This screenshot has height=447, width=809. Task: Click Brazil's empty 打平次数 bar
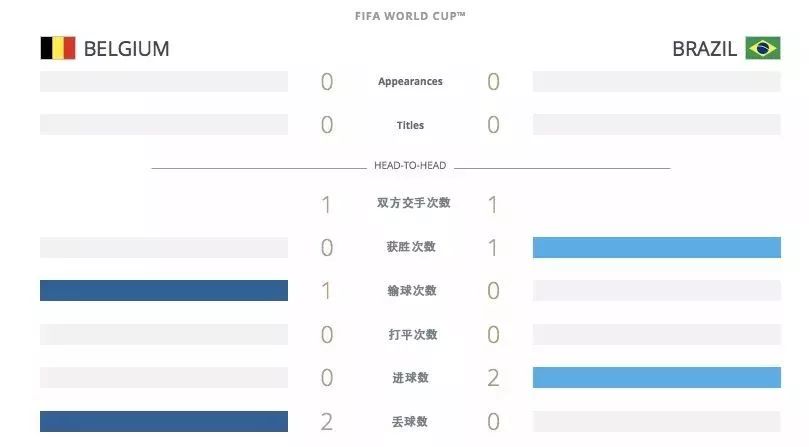[657, 334]
